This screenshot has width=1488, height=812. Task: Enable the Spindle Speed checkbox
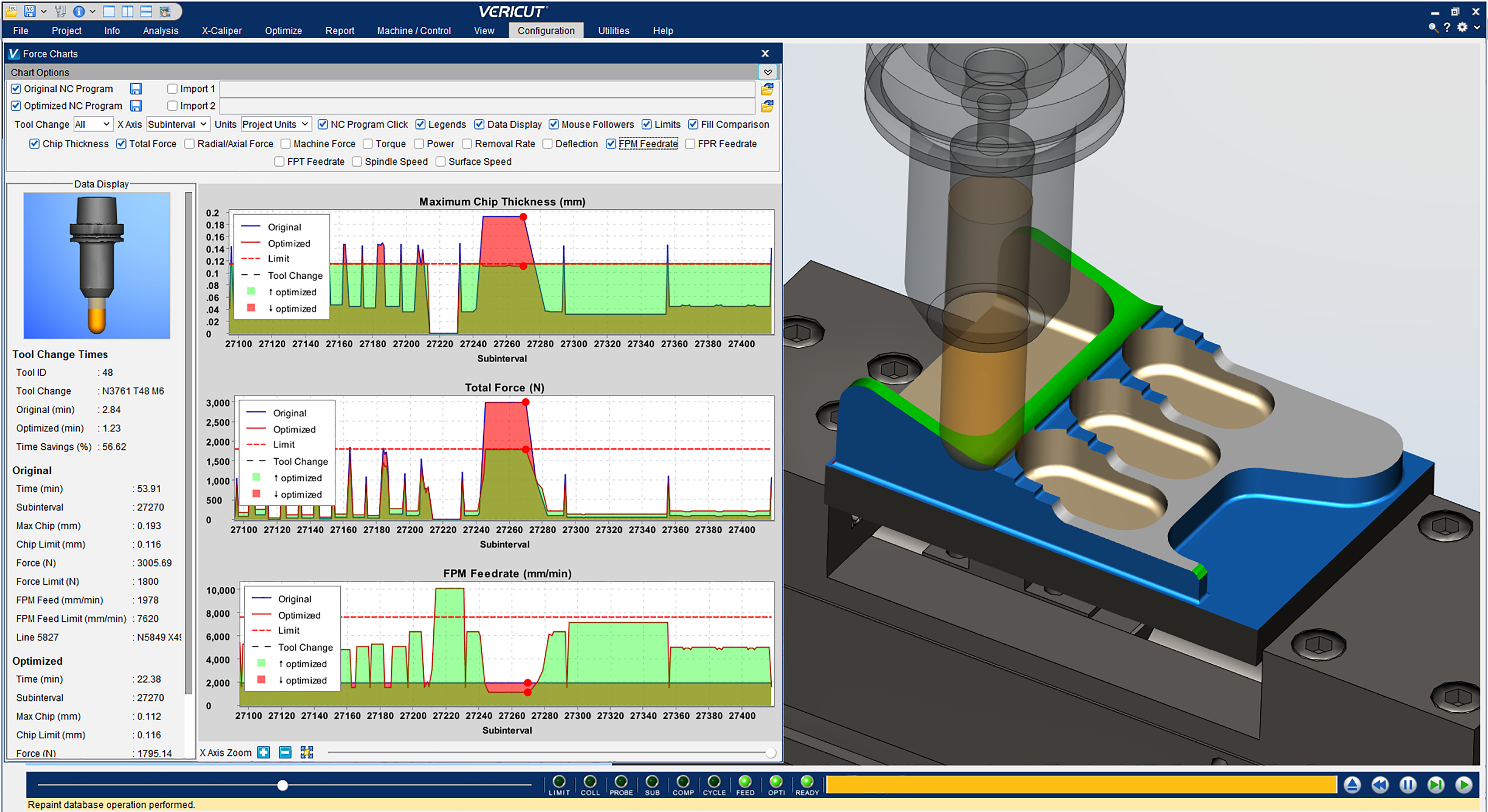pos(357,161)
